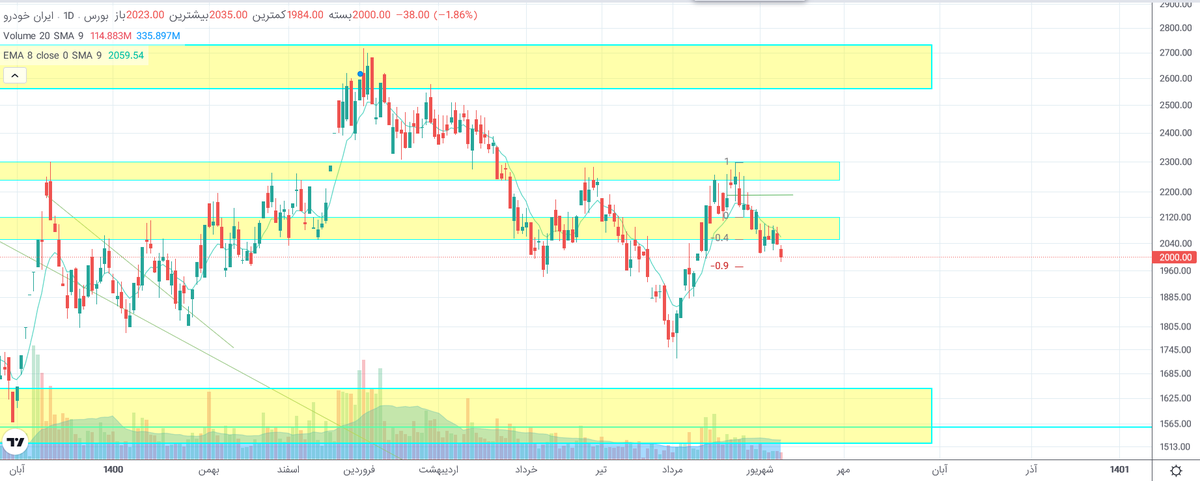
Task: Collapse the indicator legend with chevron button
Action: pos(17,75)
